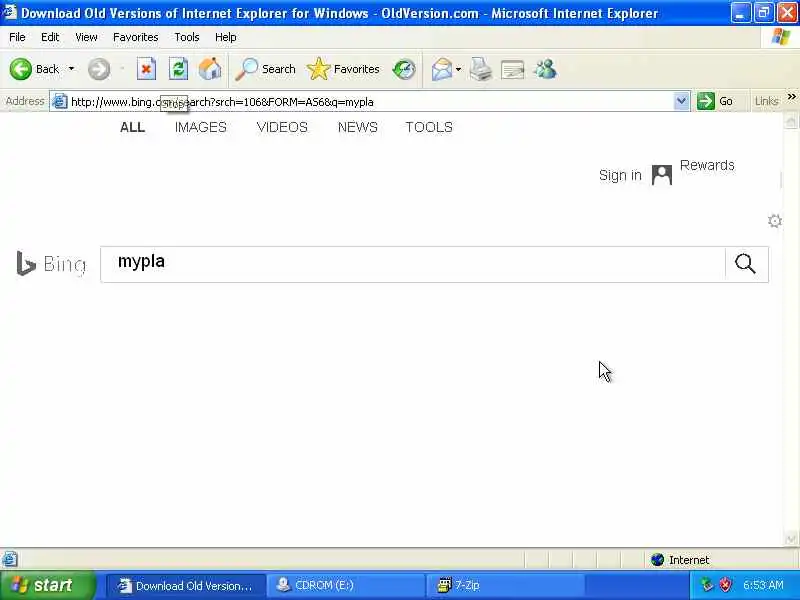800x600 pixels.
Task: Click the Windows flag logo throbber
Action: (781, 37)
